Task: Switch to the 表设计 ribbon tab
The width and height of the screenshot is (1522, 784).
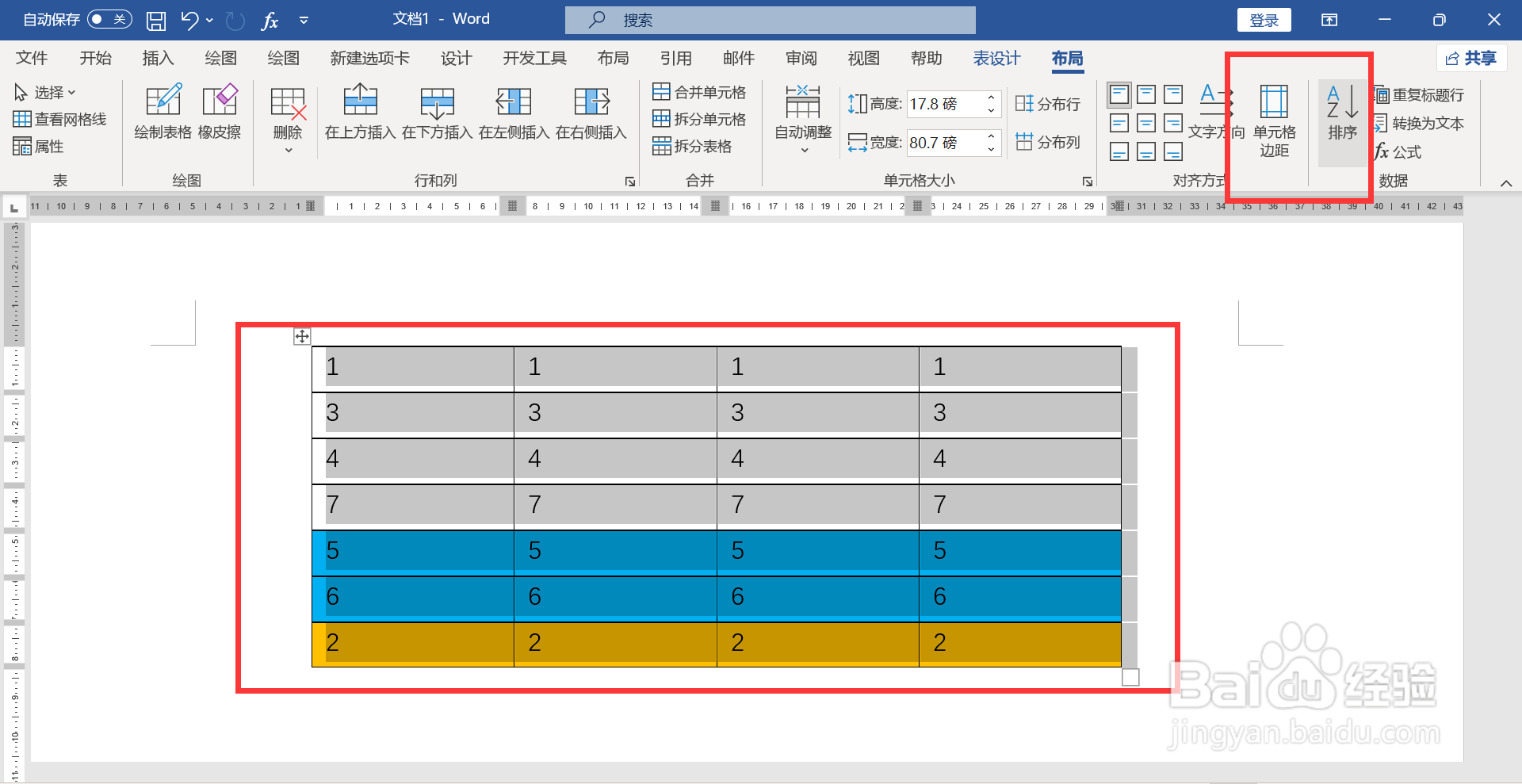Action: pos(996,58)
